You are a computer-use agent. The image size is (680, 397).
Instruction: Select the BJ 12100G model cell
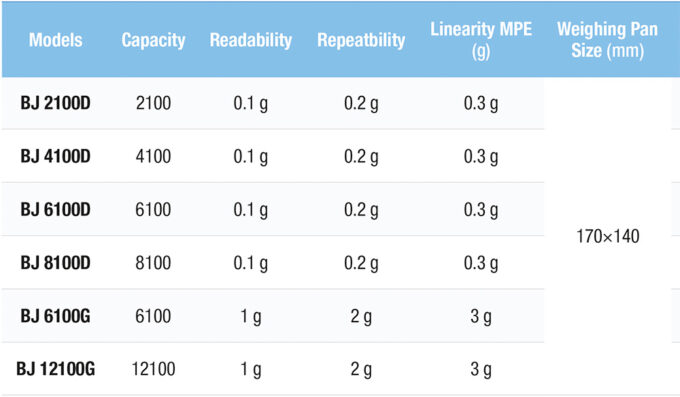click(x=56, y=369)
